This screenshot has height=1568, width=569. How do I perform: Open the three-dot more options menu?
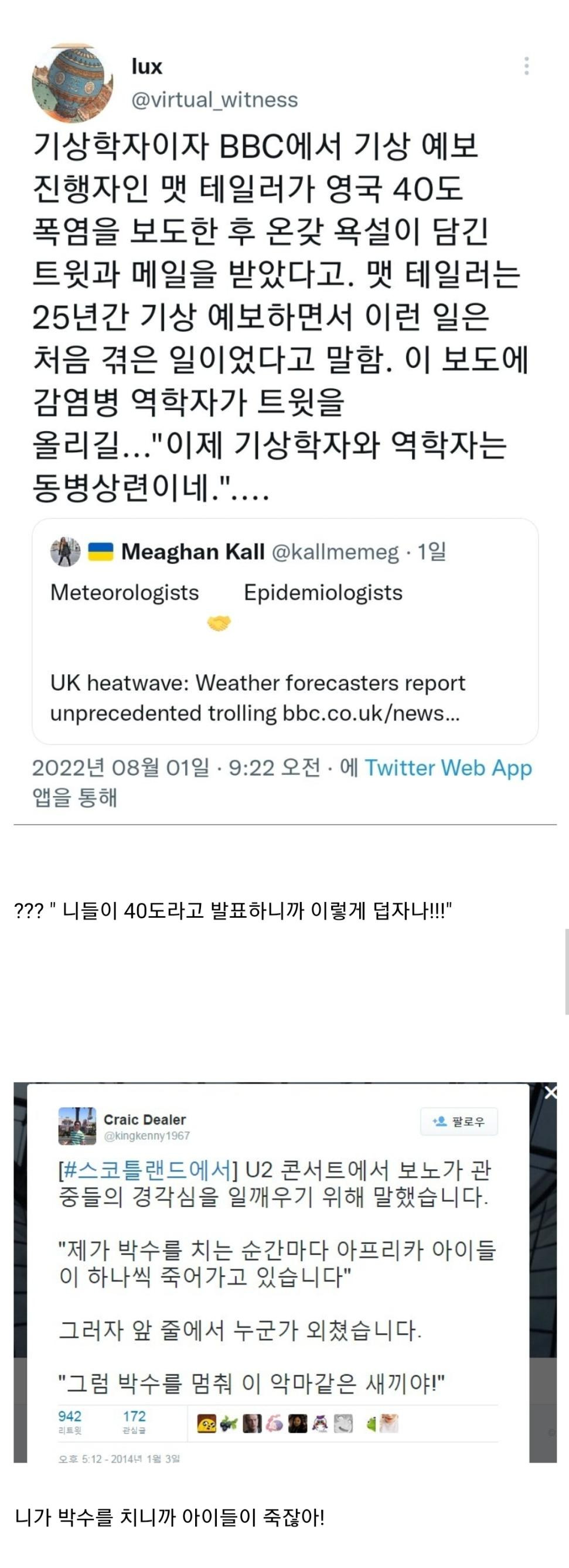tap(526, 66)
